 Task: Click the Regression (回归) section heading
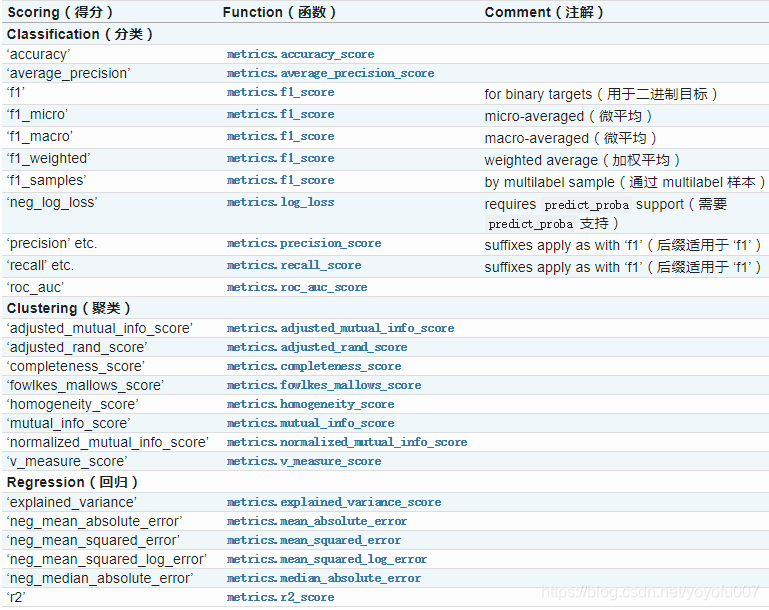tap(72, 483)
